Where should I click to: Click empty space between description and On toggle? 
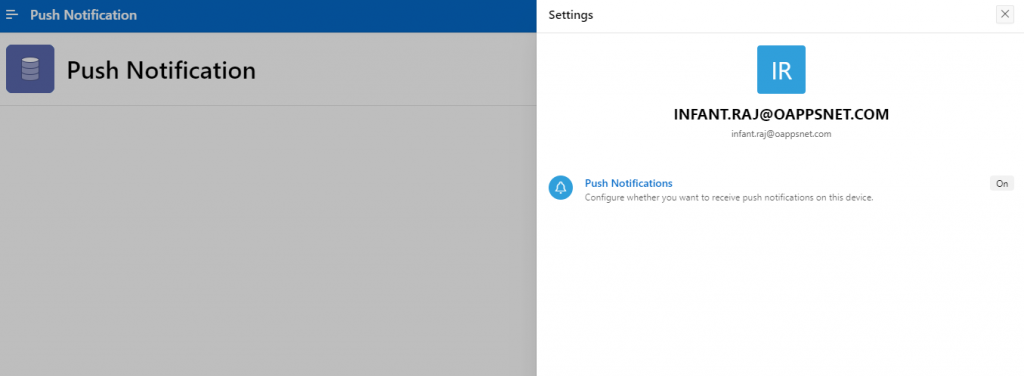[x=931, y=193]
